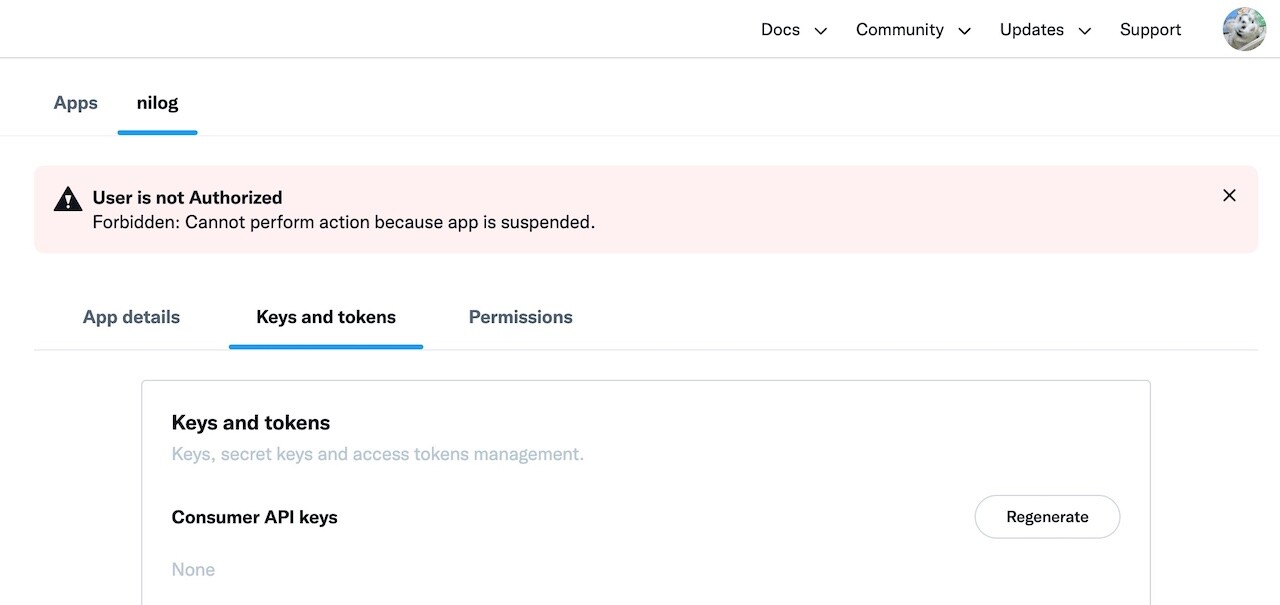Expand the Community dropdown menu
Screen dimensions: 1280x605
pyautogui.click(x=913, y=30)
